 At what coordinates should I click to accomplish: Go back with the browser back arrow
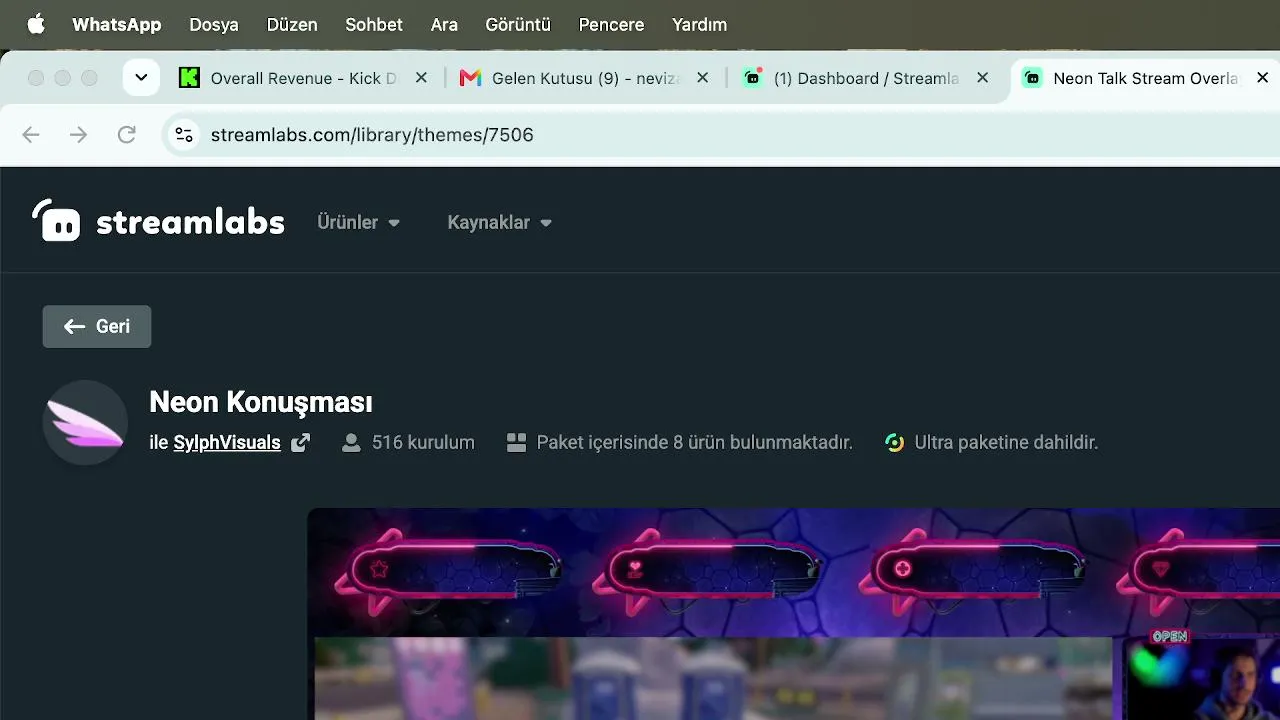point(31,135)
